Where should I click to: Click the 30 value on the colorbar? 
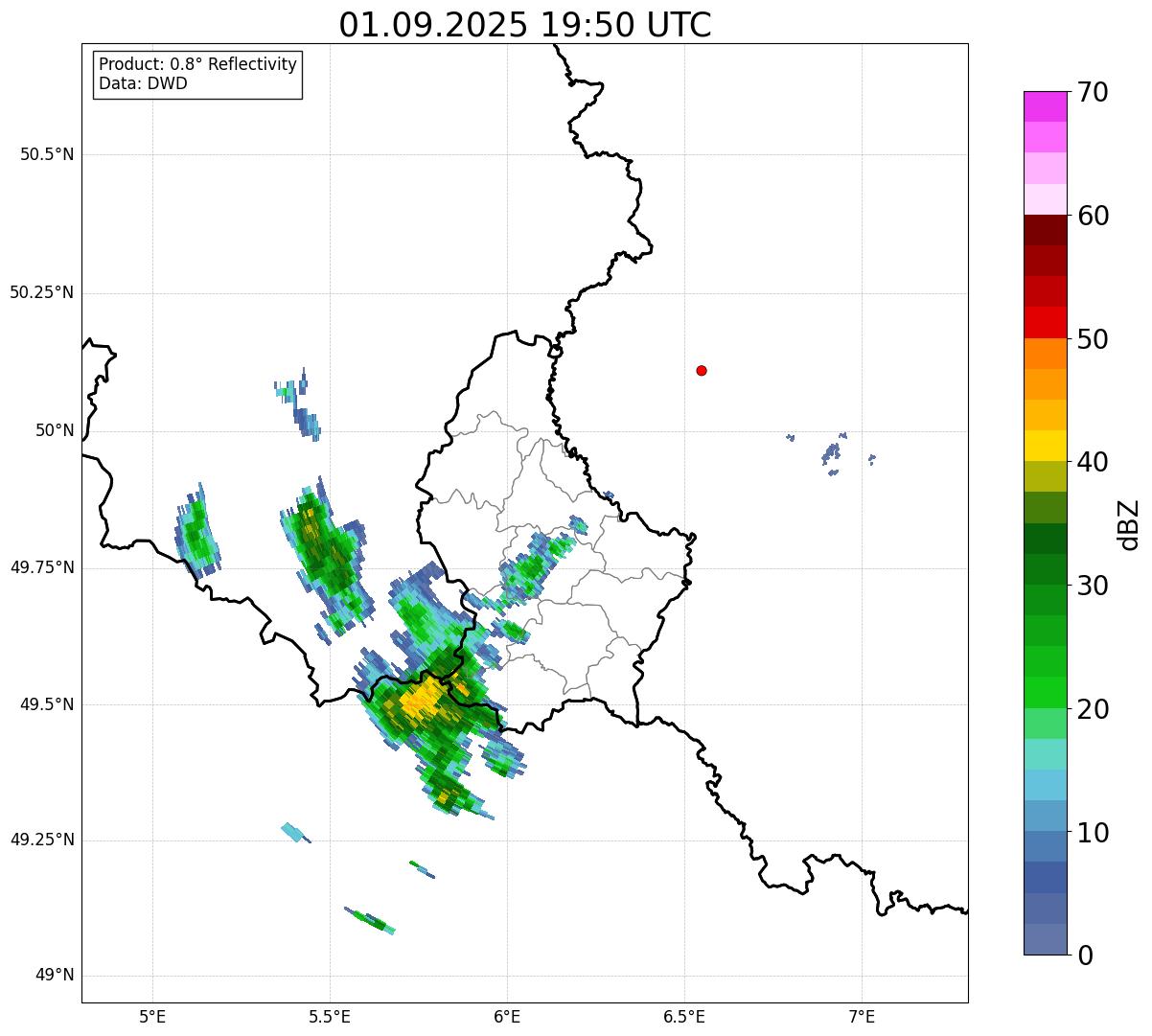1093,586
